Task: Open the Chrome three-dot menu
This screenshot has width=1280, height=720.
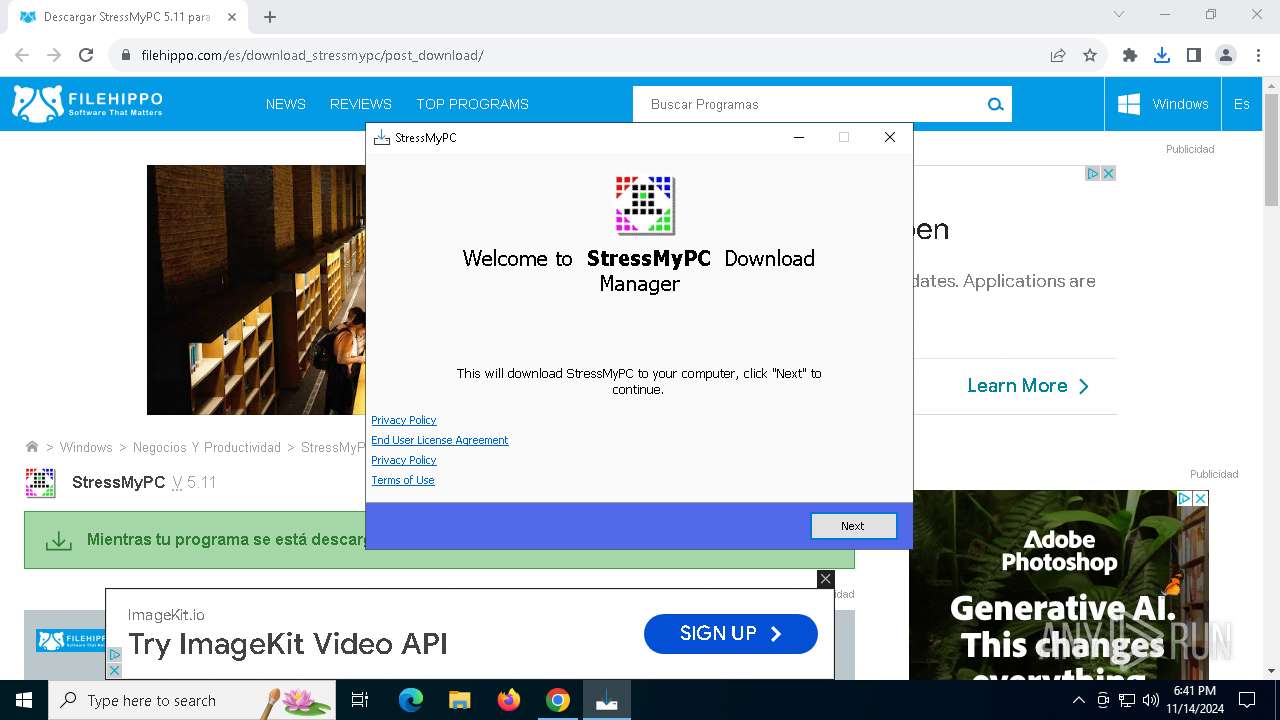Action: coord(1258,55)
